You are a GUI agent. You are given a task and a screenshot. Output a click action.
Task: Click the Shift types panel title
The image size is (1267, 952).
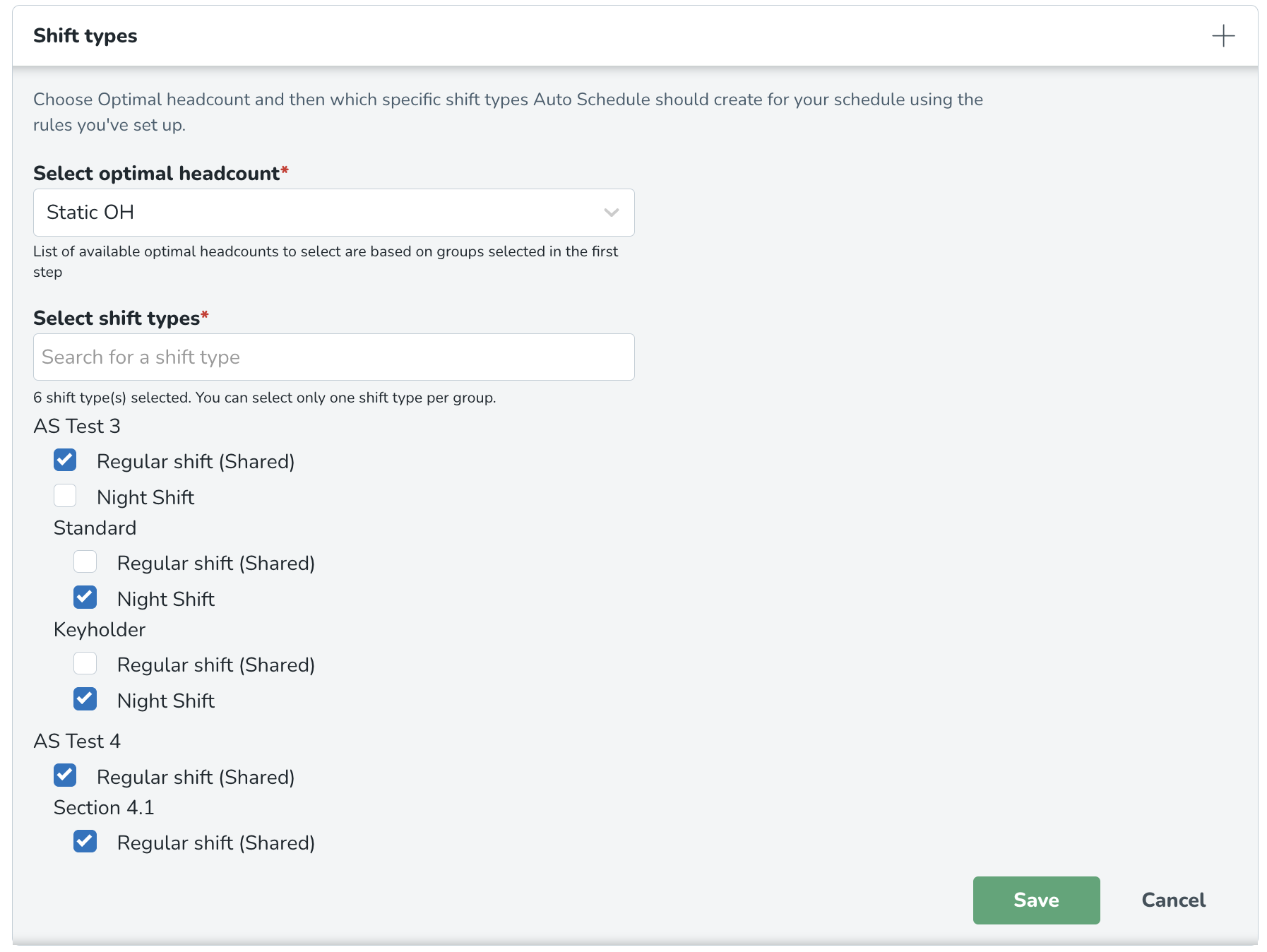[x=85, y=36]
